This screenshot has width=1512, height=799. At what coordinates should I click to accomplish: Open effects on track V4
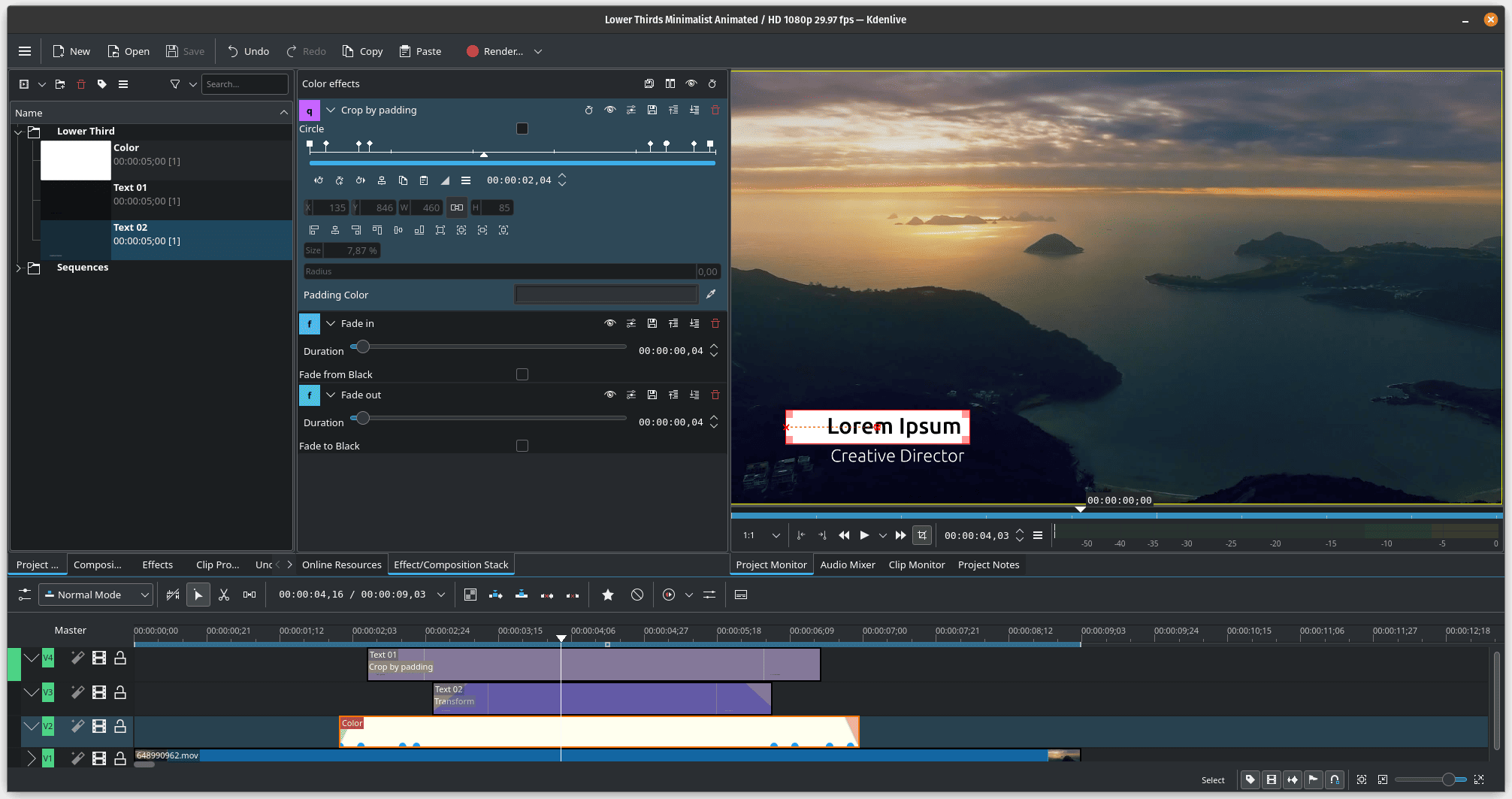[x=77, y=658]
